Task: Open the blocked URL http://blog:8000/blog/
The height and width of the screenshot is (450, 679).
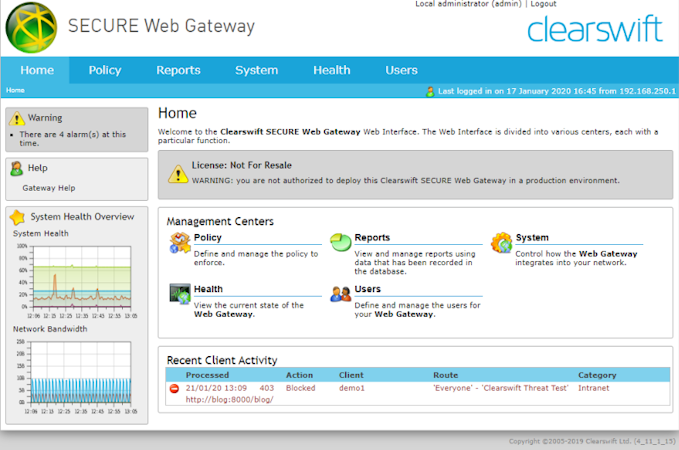Action: pyautogui.click(x=230, y=400)
